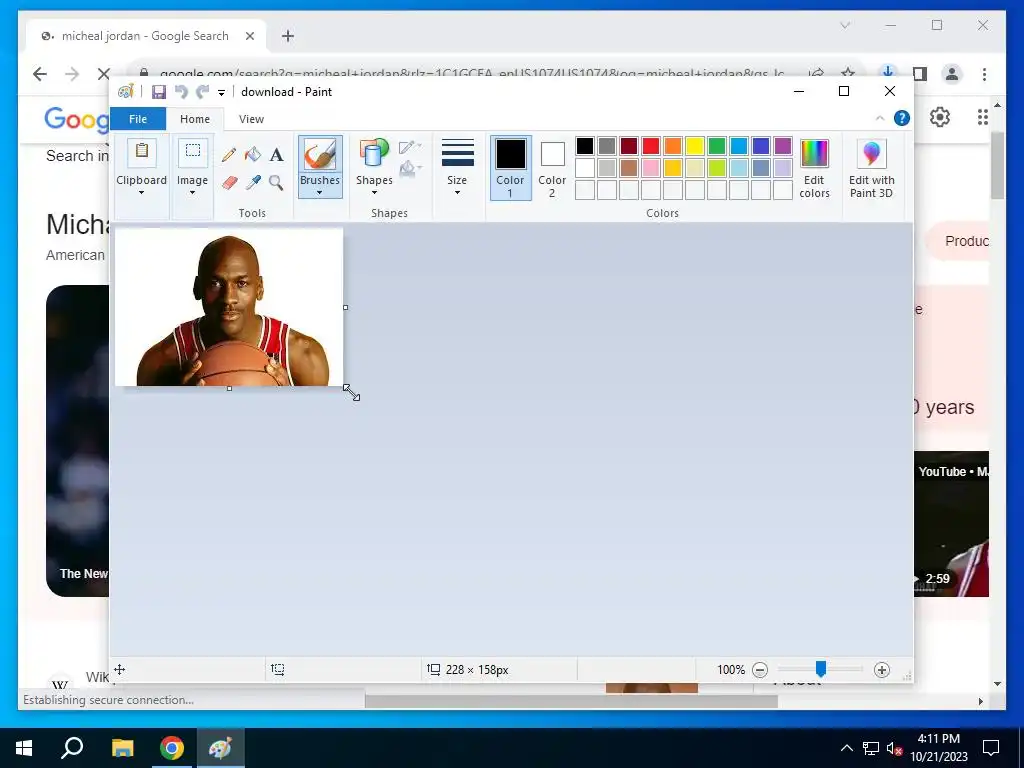Image resolution: width=1024 pixels, height=768 pixels.
Task: Pick the red color swatch
Action: click(x=651, y=146)
